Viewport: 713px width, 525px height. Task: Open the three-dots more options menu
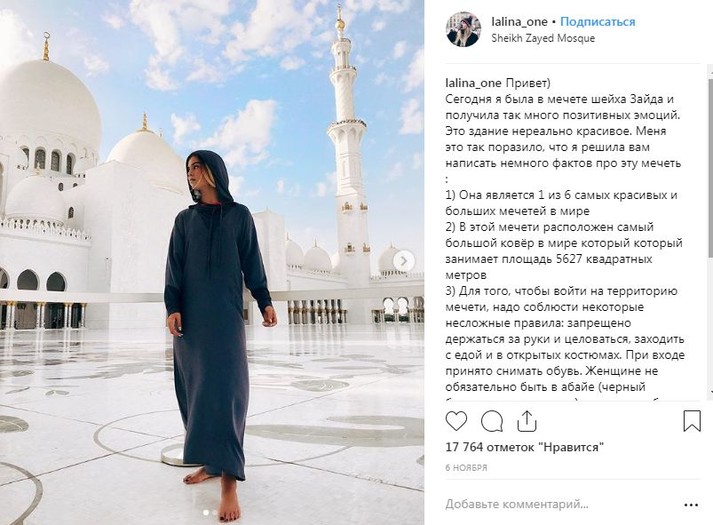pos(691,505)
